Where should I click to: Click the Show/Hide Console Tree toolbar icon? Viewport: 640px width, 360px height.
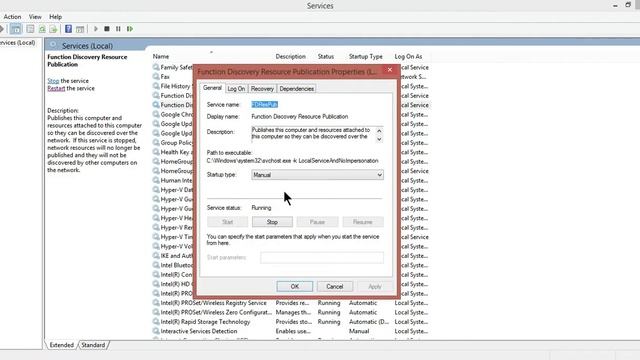click(x=16, y=29)
